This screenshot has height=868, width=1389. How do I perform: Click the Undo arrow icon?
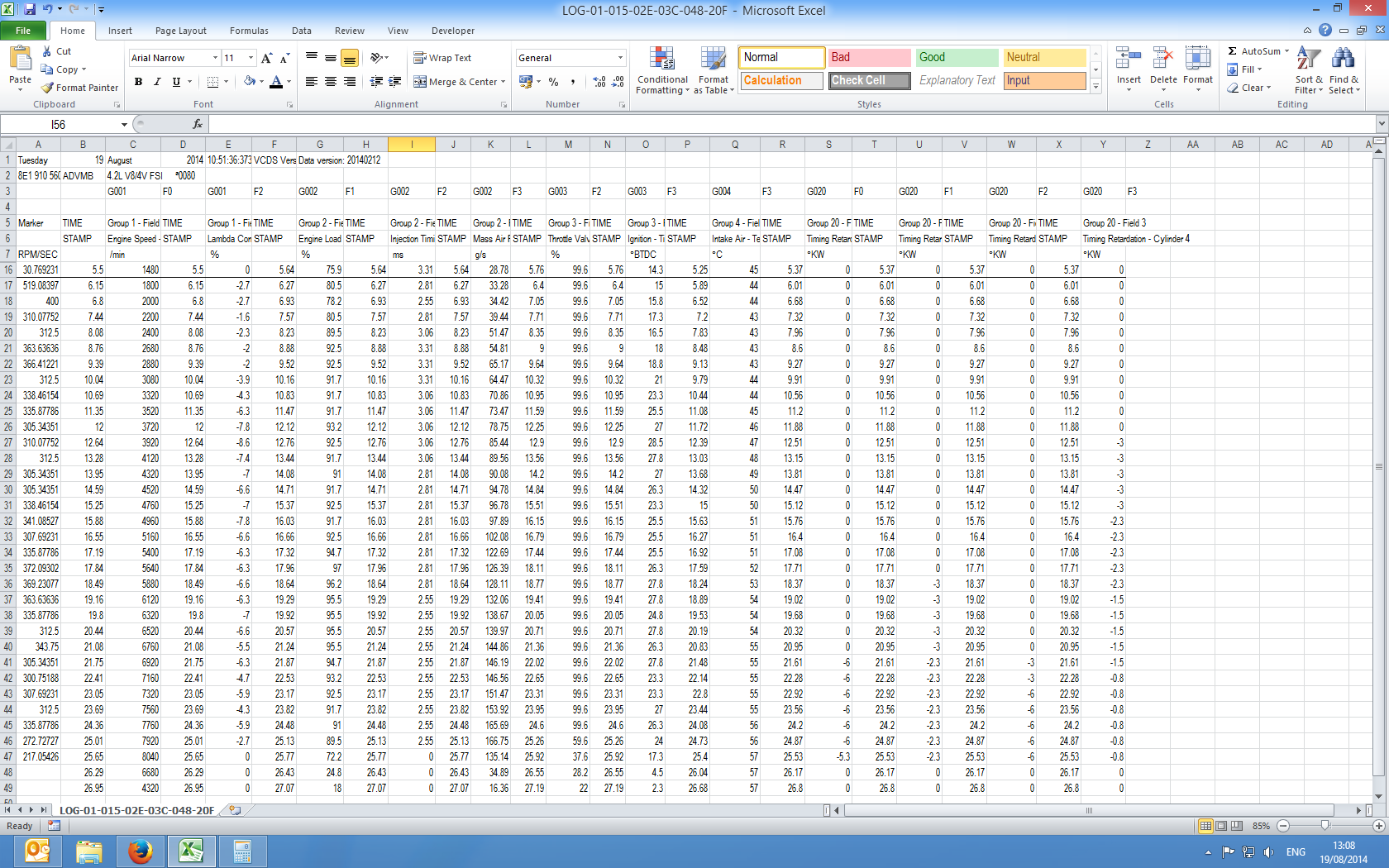[x=47, y=9]
